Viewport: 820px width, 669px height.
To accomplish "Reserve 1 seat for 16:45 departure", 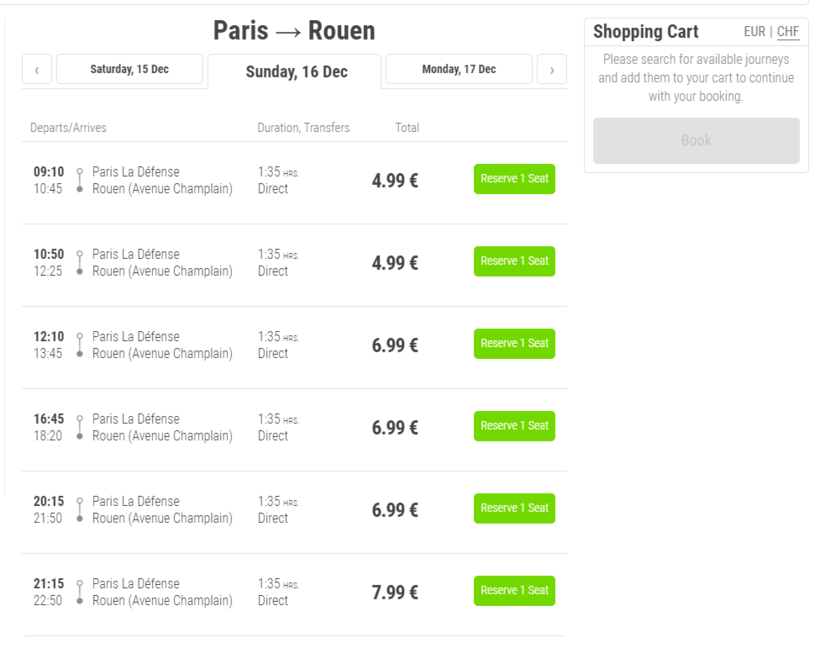I will (x=514, y=426).
